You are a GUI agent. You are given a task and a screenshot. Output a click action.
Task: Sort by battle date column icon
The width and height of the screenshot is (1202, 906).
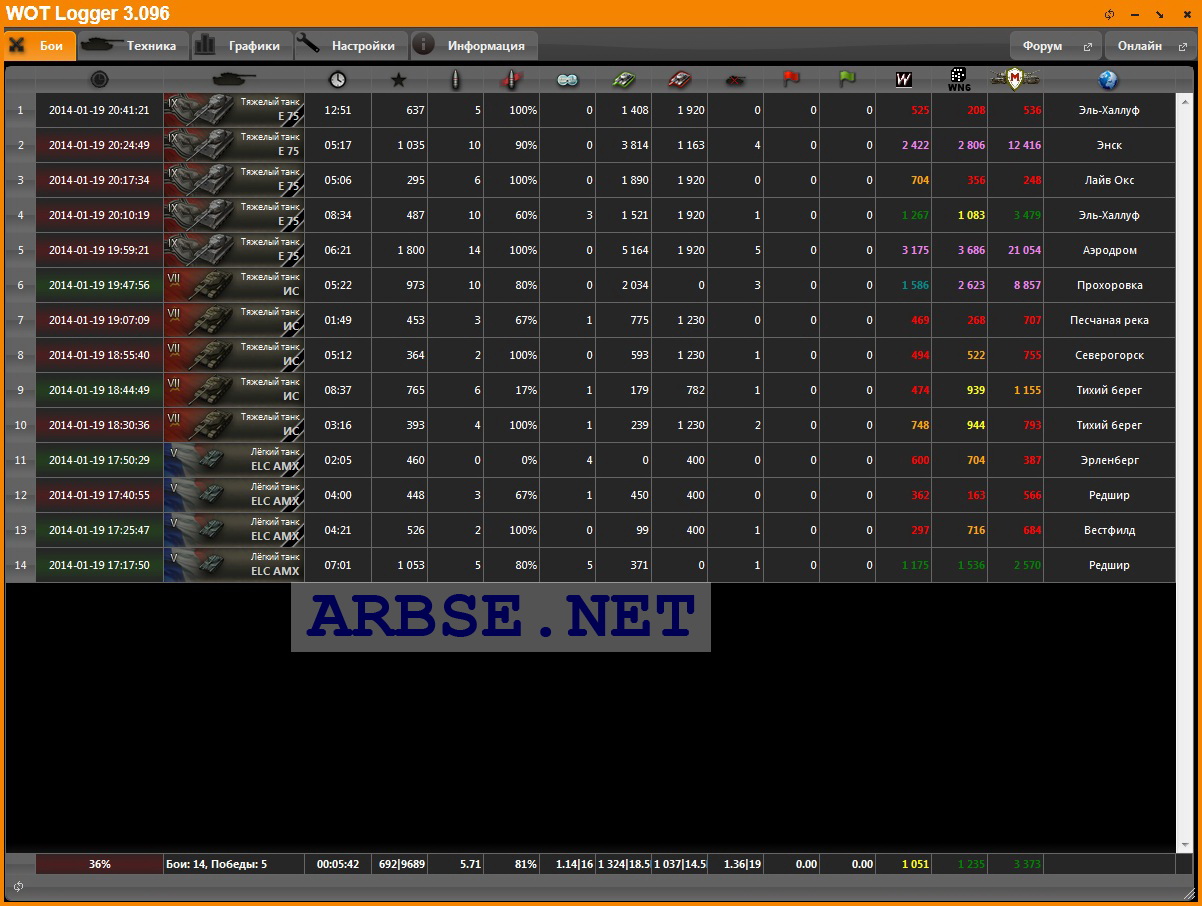(99, 80)
